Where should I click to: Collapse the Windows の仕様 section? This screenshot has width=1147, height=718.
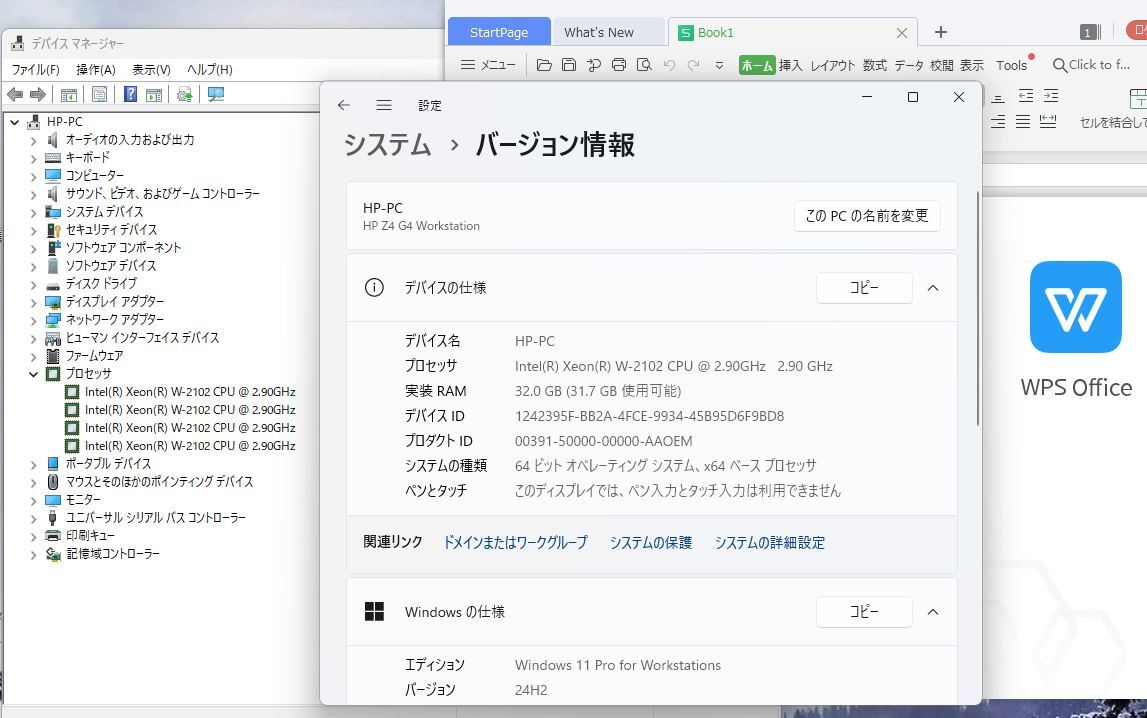coord(933,612)
